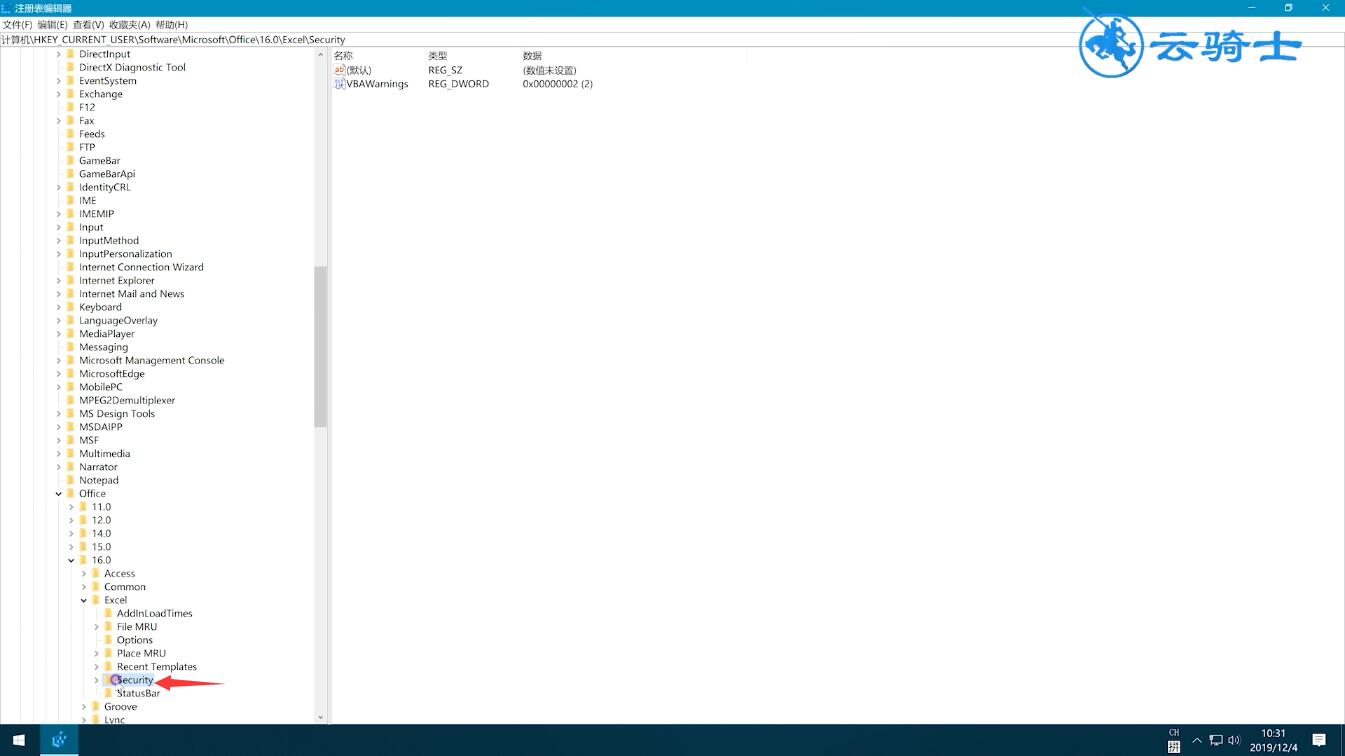
Task: Expand the File MRU node
Action: coord(96,627)
